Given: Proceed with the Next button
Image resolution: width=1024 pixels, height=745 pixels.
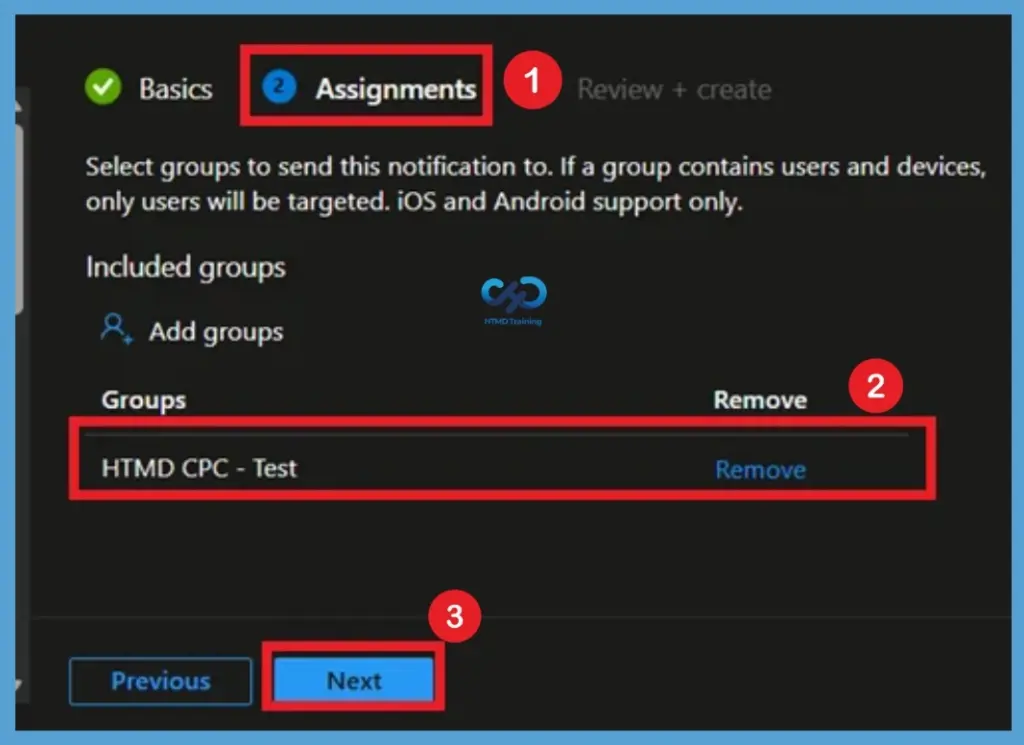Looking at the screenshot, I should [x=354, y=681].
